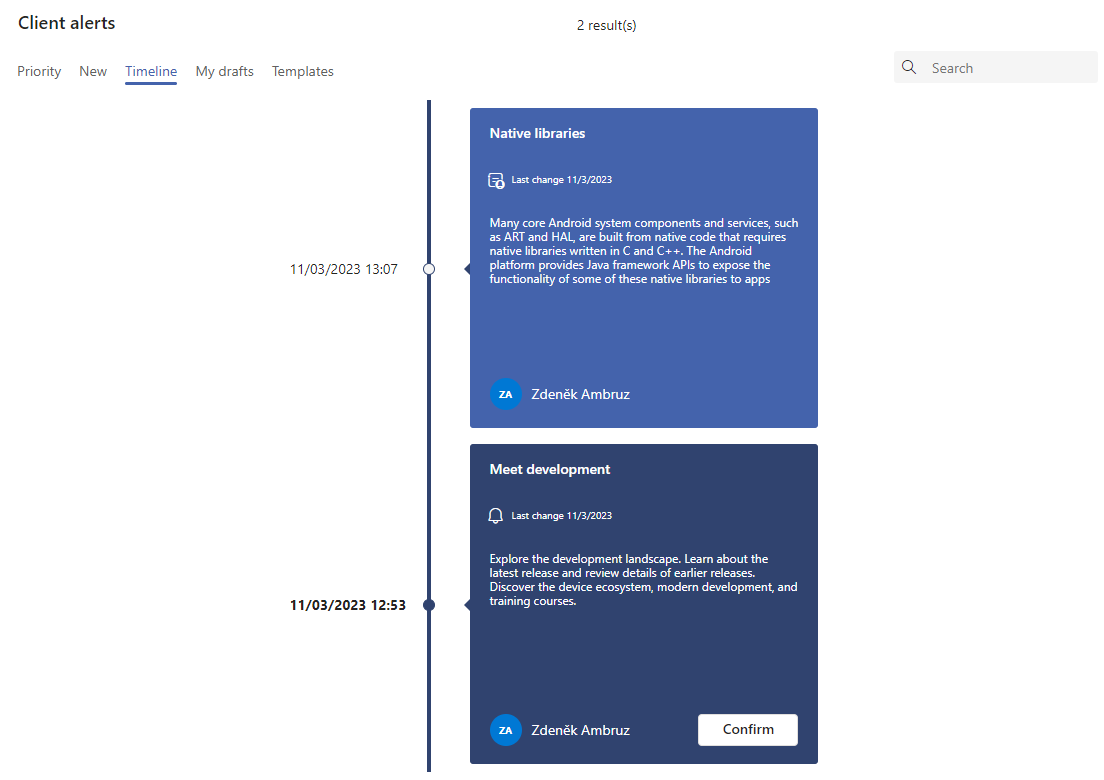
Task: Go to the Templates tab
Action: [x=303, y=71]
